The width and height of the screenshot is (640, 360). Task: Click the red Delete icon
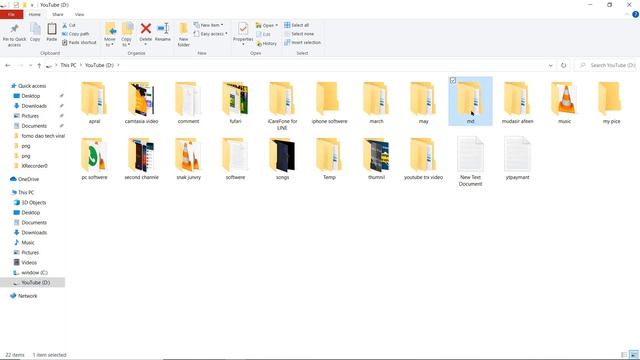[x=146, y=29]
